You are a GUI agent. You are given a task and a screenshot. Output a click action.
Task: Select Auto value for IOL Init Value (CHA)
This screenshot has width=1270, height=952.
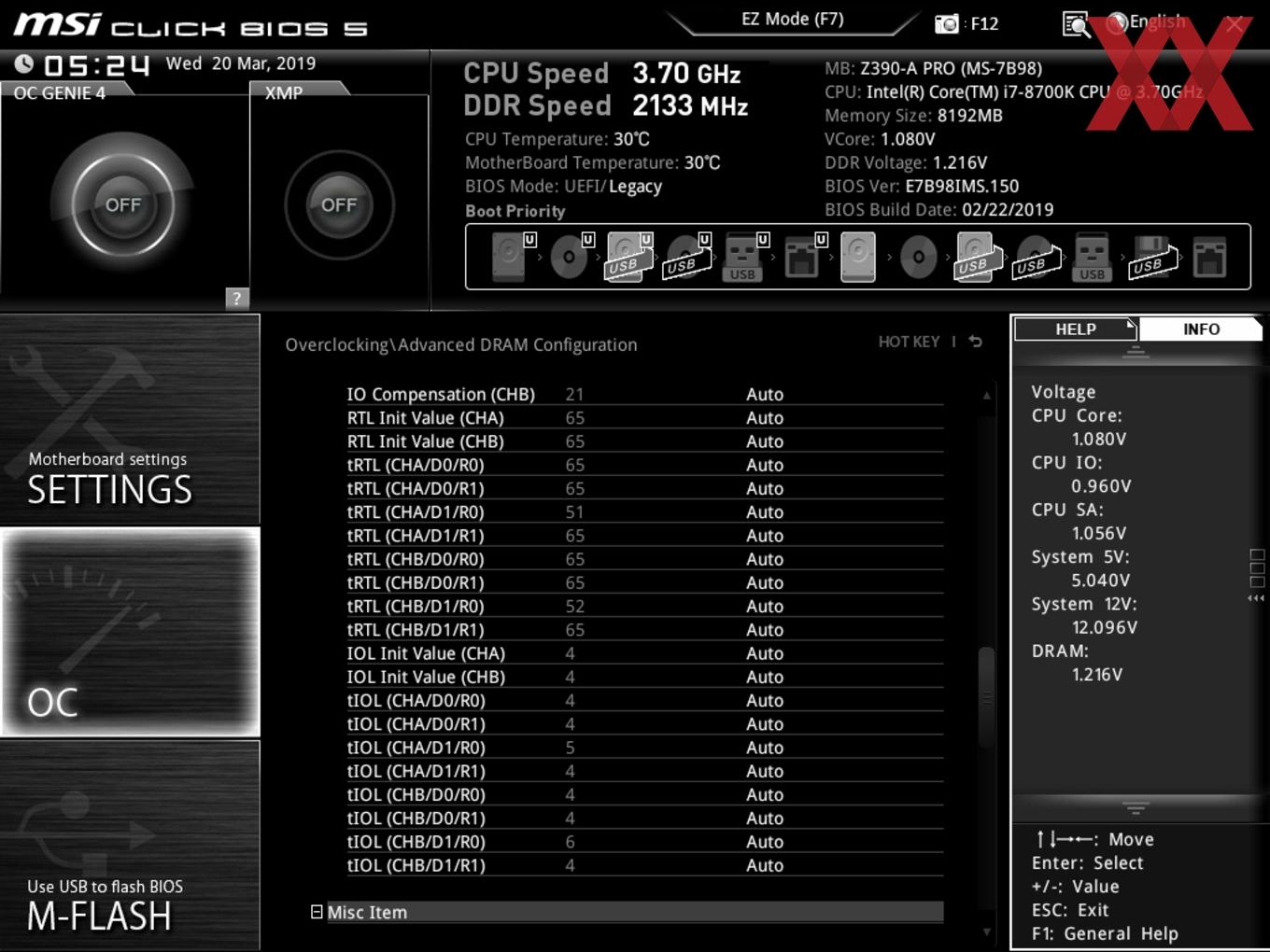pyautogui.click(x=765, y=653)
